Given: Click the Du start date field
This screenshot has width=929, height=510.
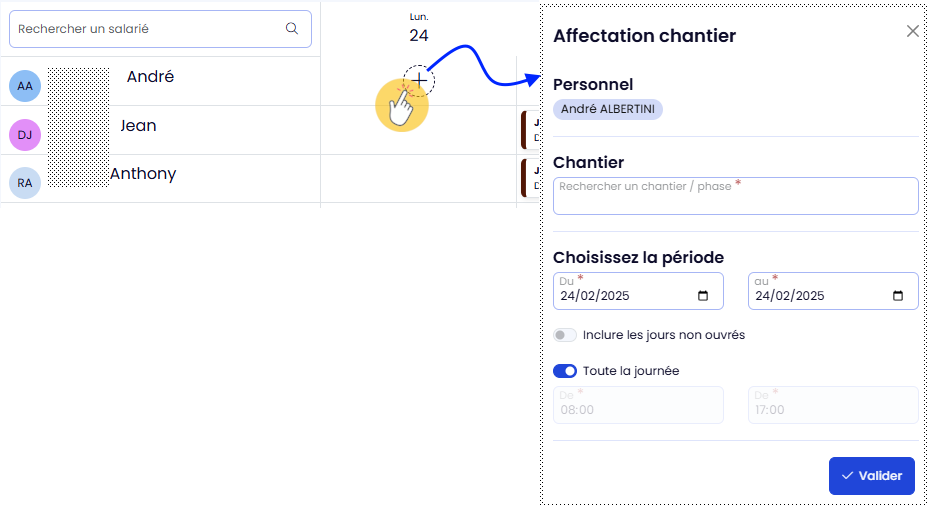Looking at the screenshot, I should (x=625, y=296).
